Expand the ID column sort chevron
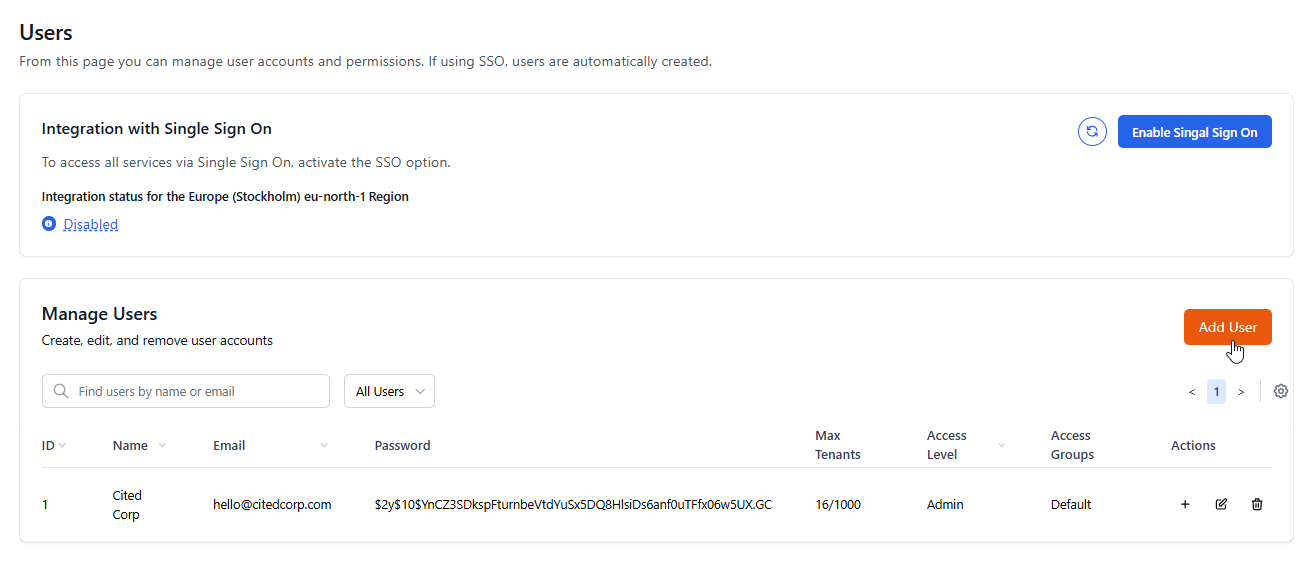 (x=62, y=445)
